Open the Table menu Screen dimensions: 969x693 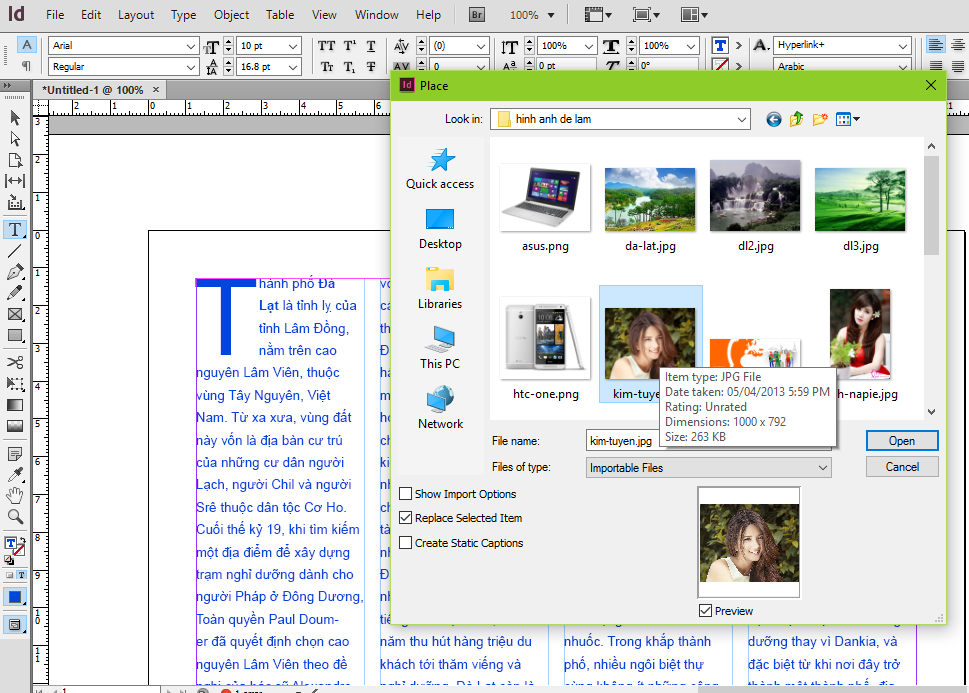280,15
